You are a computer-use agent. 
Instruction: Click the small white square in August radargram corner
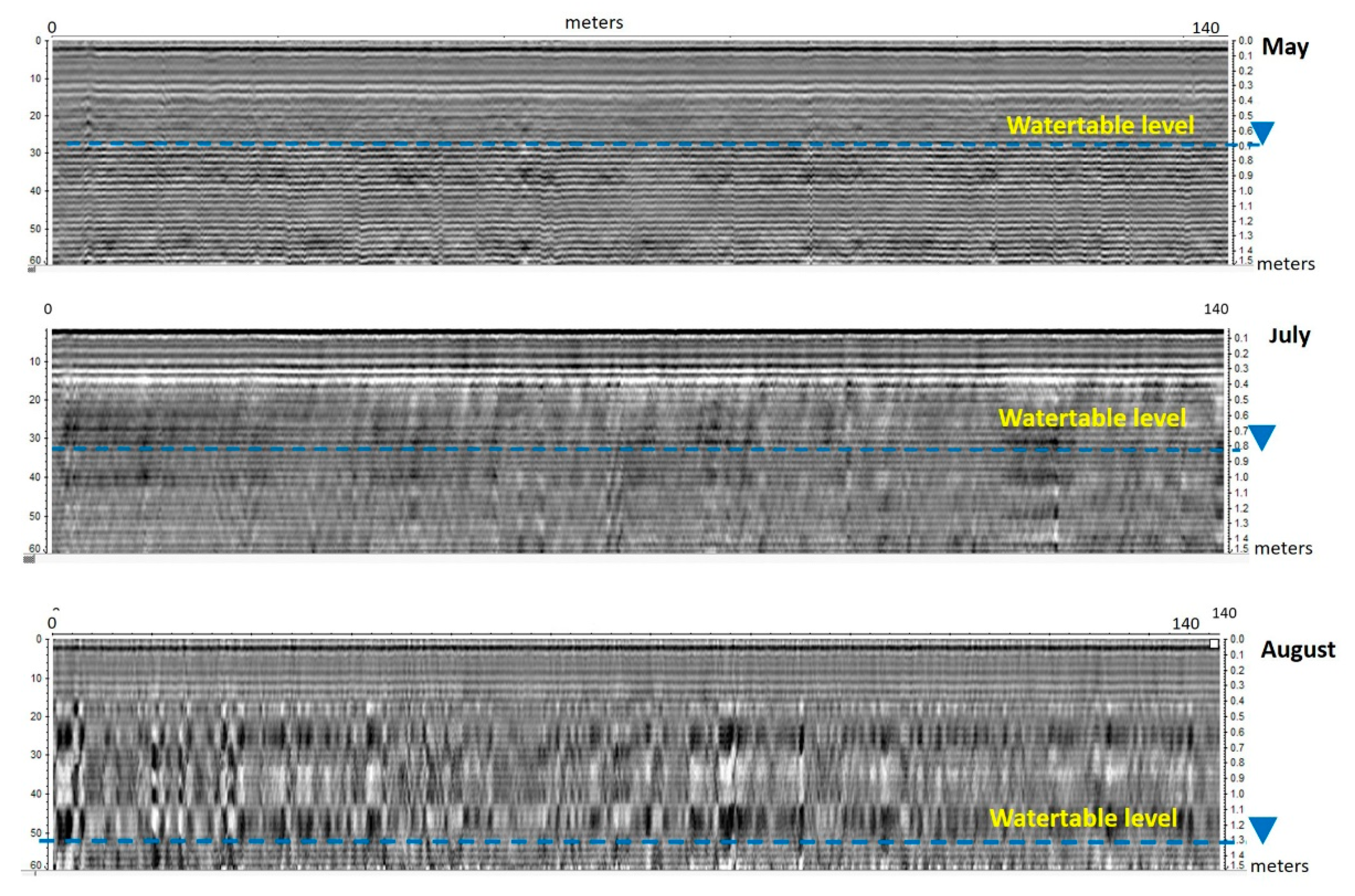1214,644
